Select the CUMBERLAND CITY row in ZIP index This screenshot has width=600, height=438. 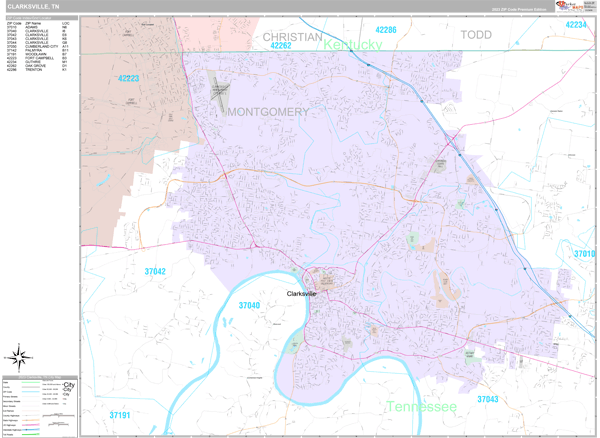(38, 46)
